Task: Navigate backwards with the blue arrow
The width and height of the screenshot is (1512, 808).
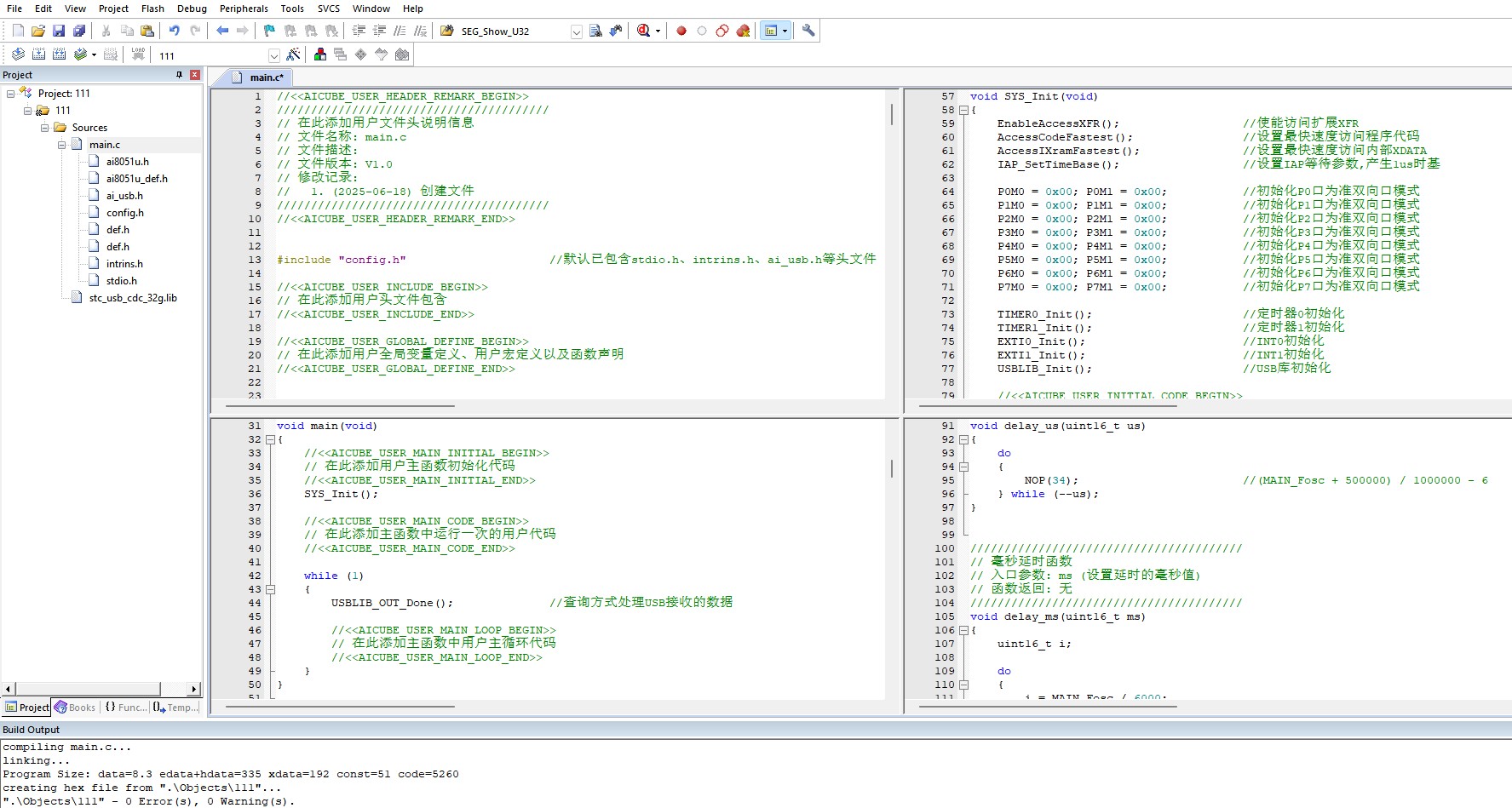Action: coord(222,31)
